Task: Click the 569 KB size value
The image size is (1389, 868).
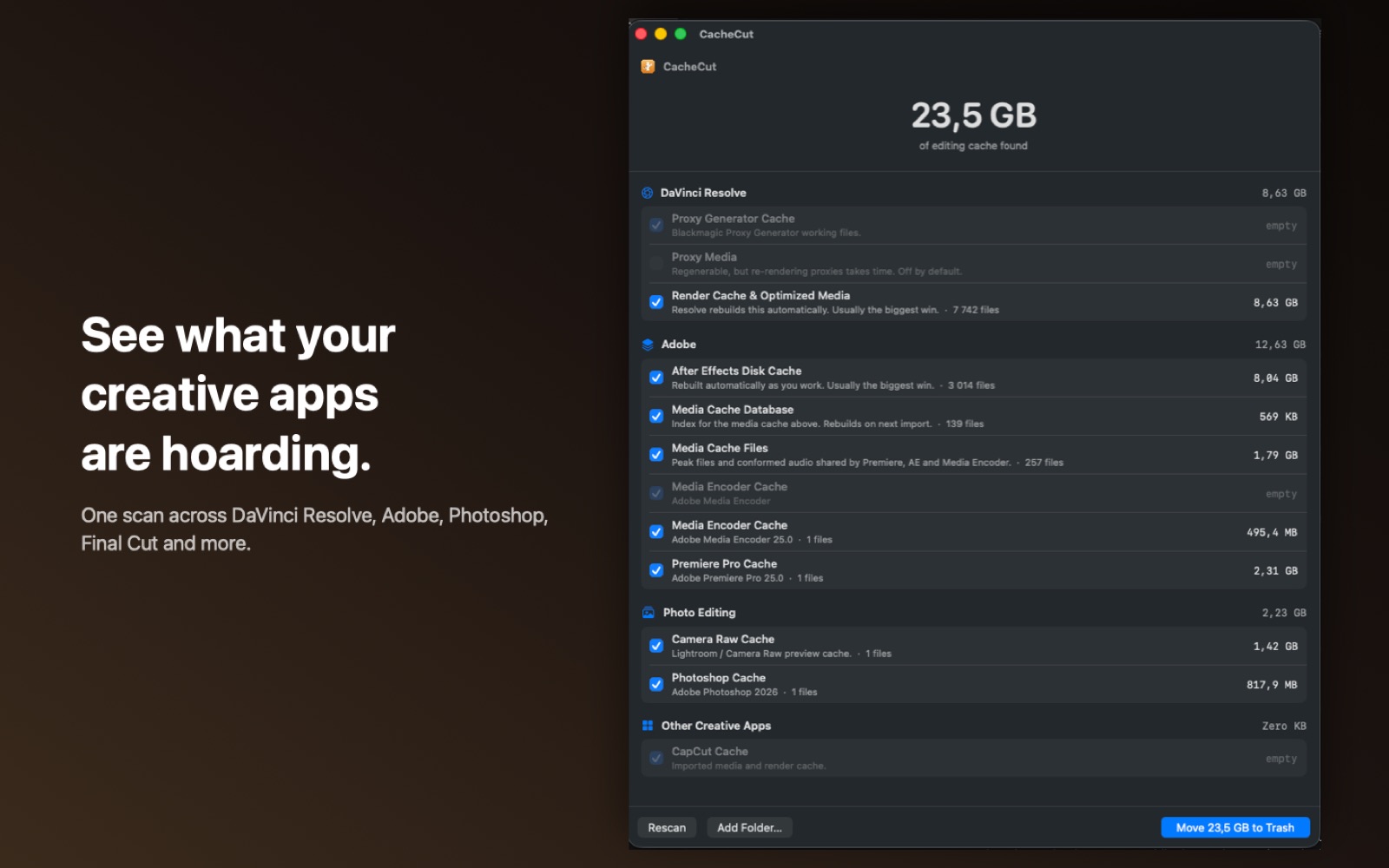Action: click(x=1279, y=417)
